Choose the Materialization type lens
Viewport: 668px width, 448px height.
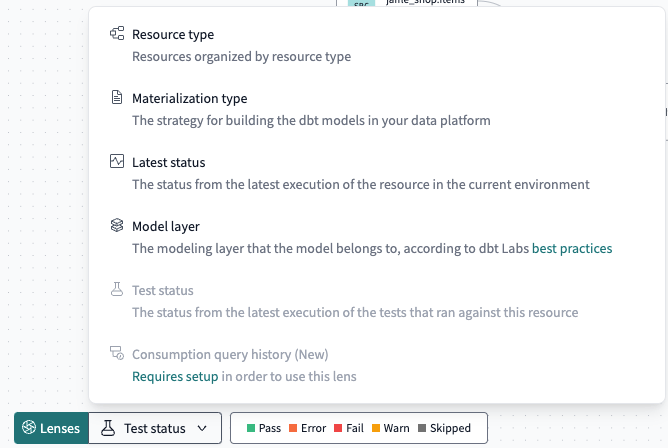377,109
